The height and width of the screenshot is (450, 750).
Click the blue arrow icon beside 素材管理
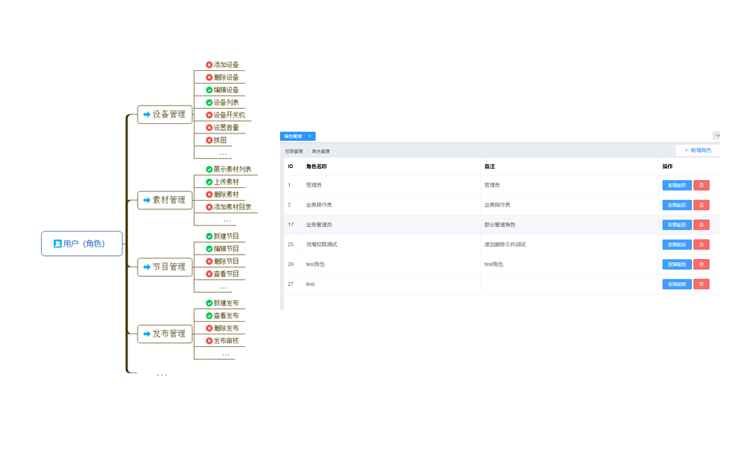[147, 200]
